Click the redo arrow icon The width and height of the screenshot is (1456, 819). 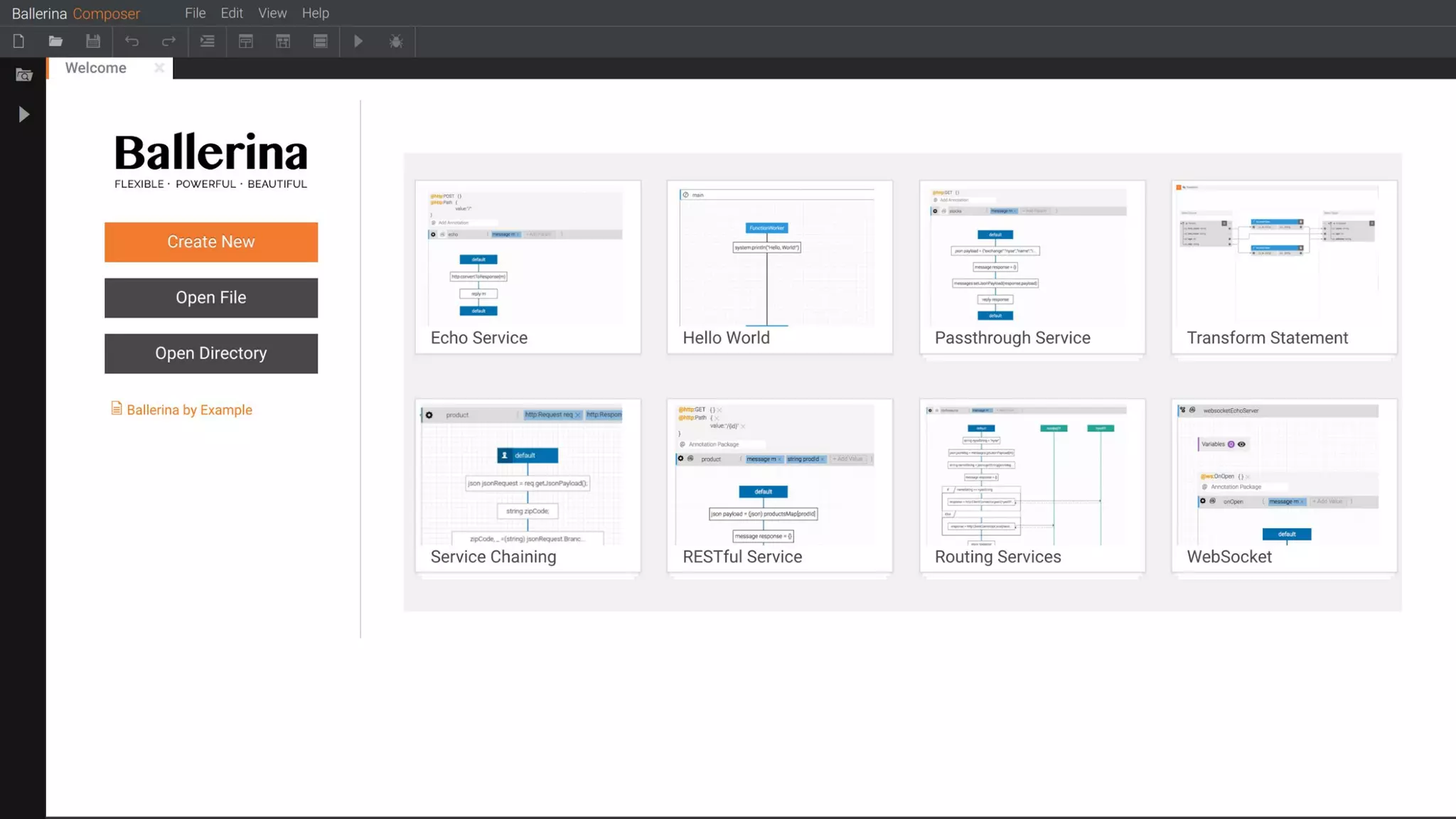(x=168, y=41)
